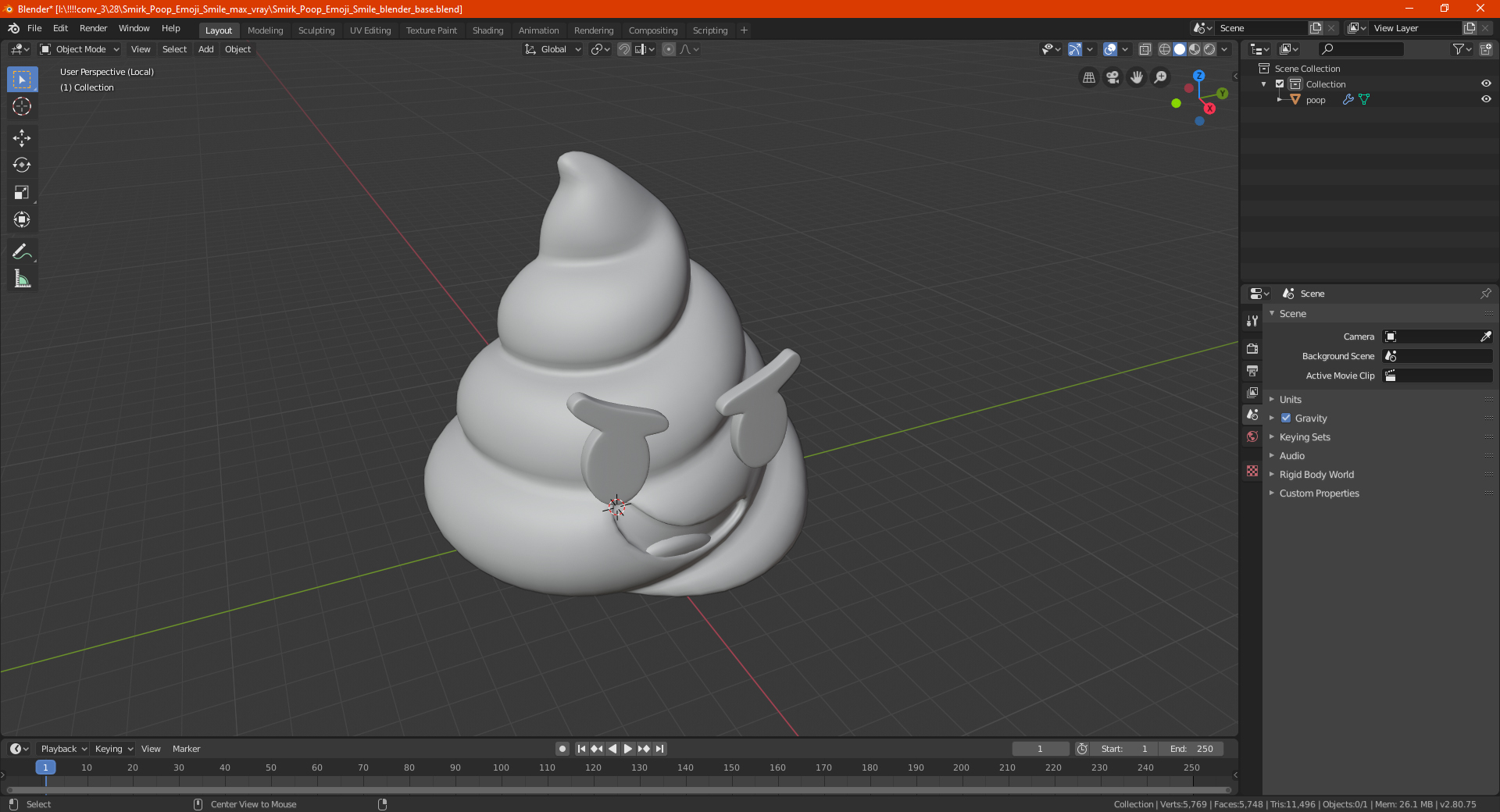This screenshot has height=812, width=1500.
Task: Play the animation in reverse
Action: pos(612,749)
